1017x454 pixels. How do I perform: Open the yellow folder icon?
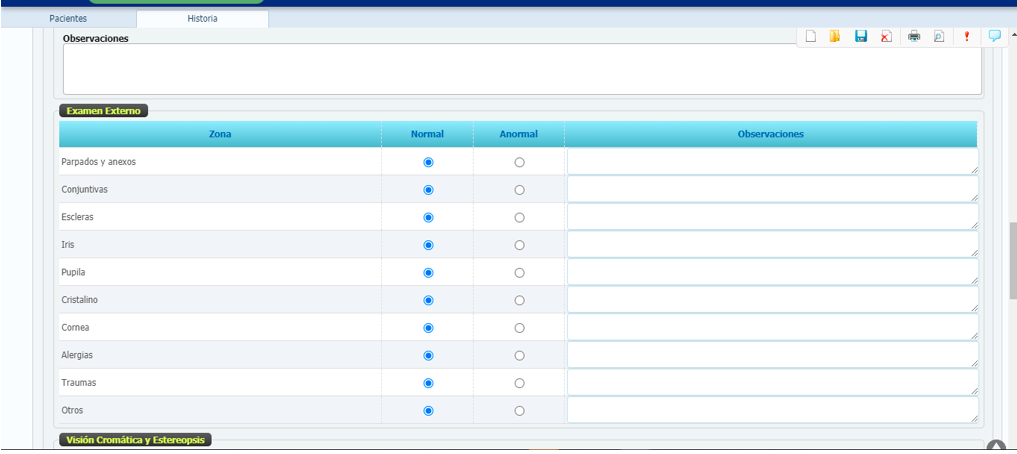click(835, 37)
